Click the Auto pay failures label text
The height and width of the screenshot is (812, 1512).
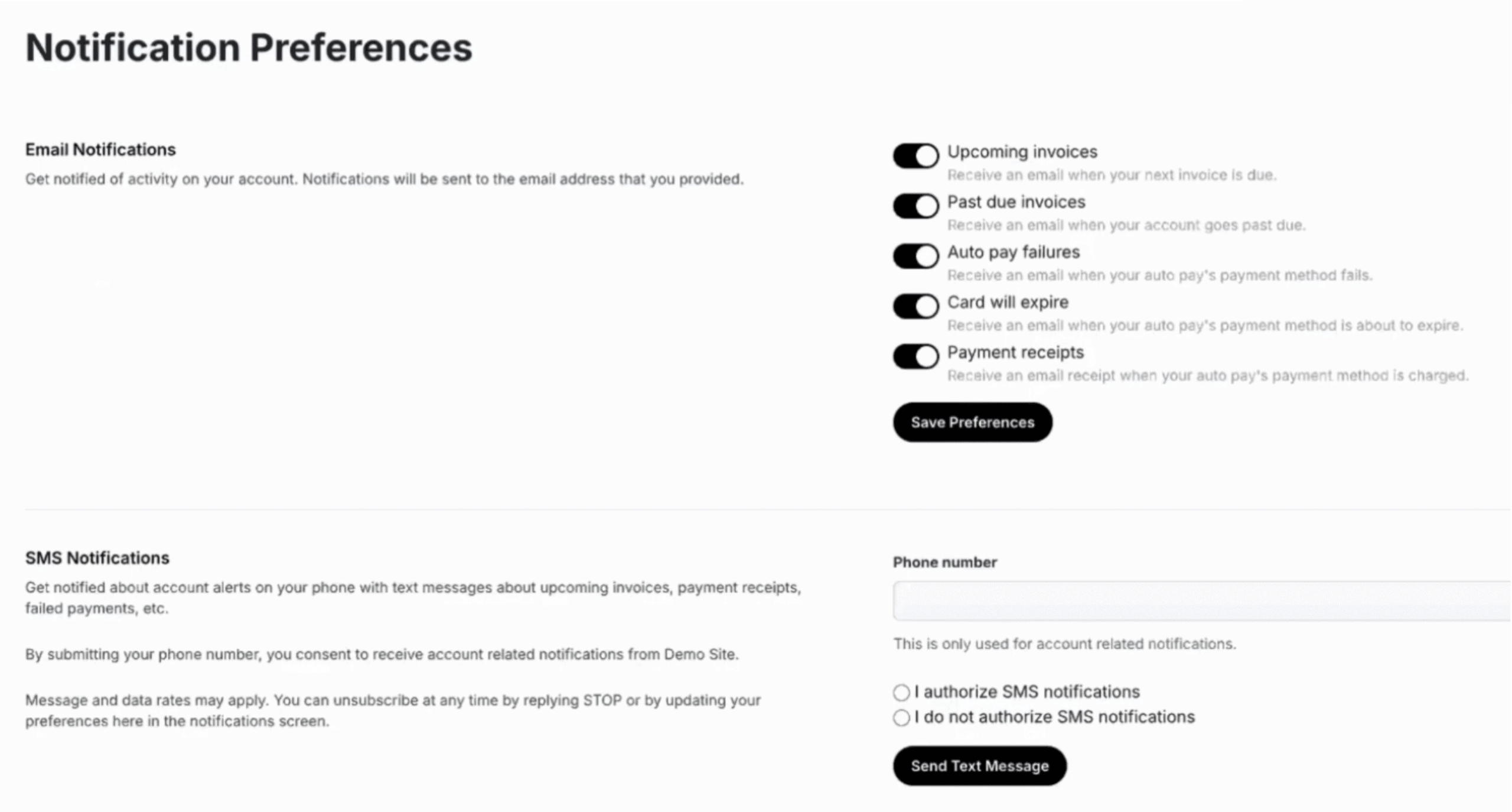coord(1014,252)
